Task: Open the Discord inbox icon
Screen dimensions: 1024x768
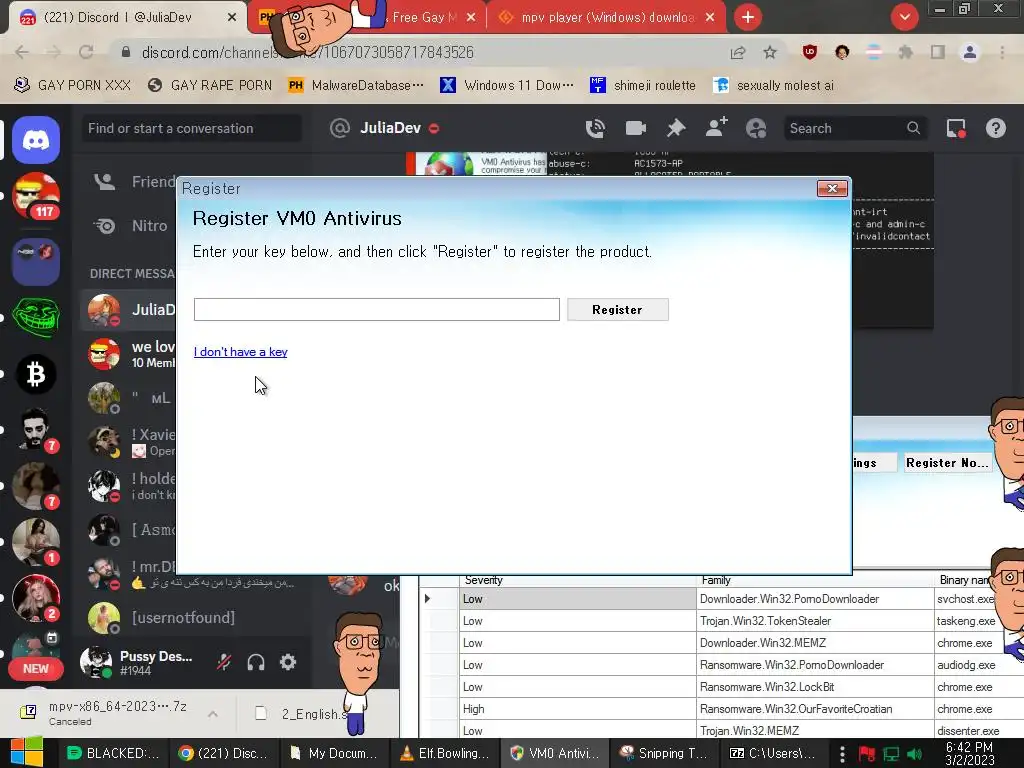Action: [x=956, y=128]
